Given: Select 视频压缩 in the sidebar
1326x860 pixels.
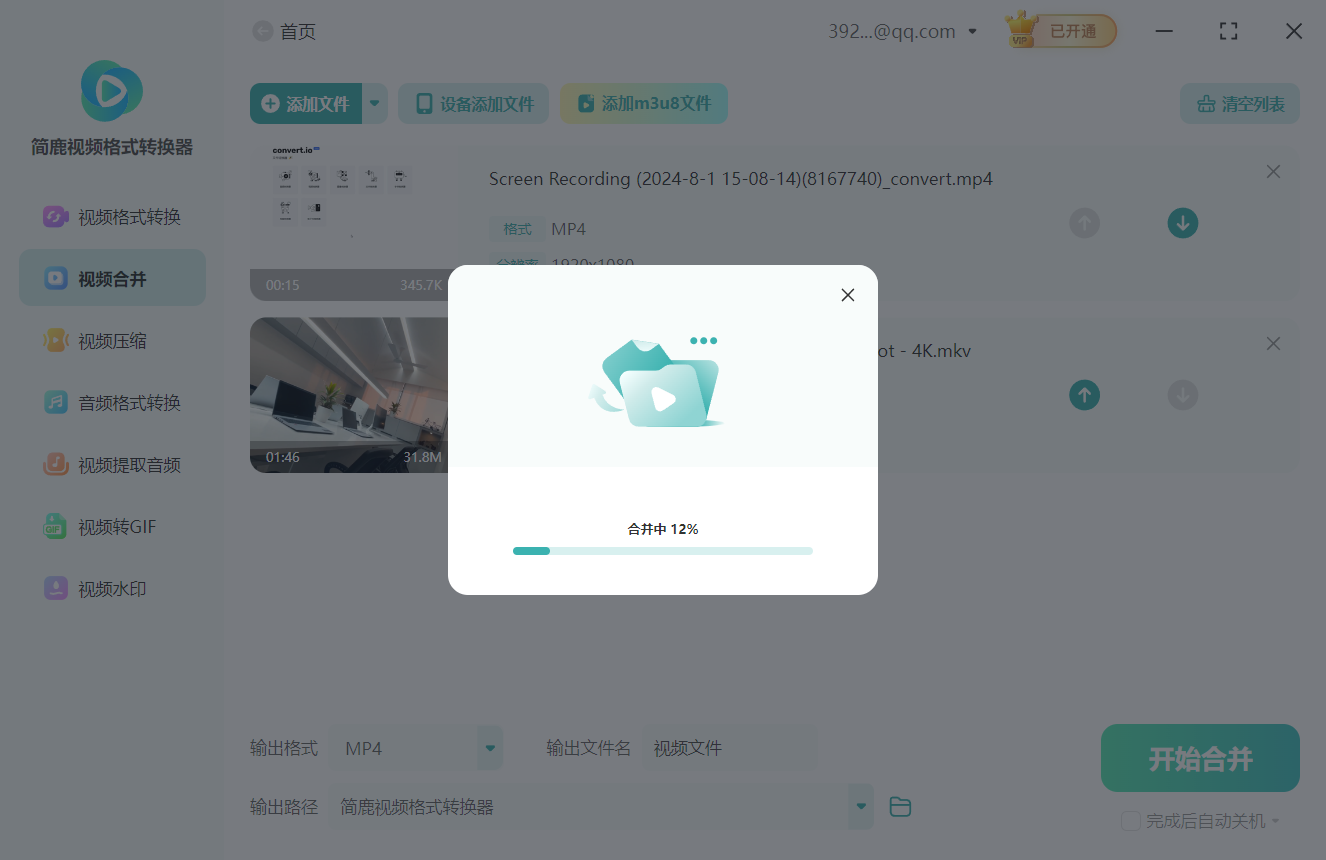Looking at the screenshot, I should coord(113,341).
